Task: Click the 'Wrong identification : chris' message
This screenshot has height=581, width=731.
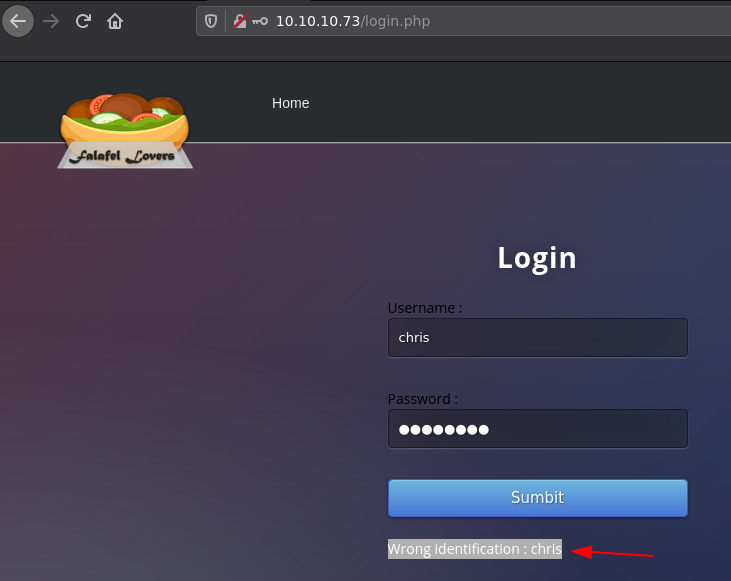Action: (475, 549)
